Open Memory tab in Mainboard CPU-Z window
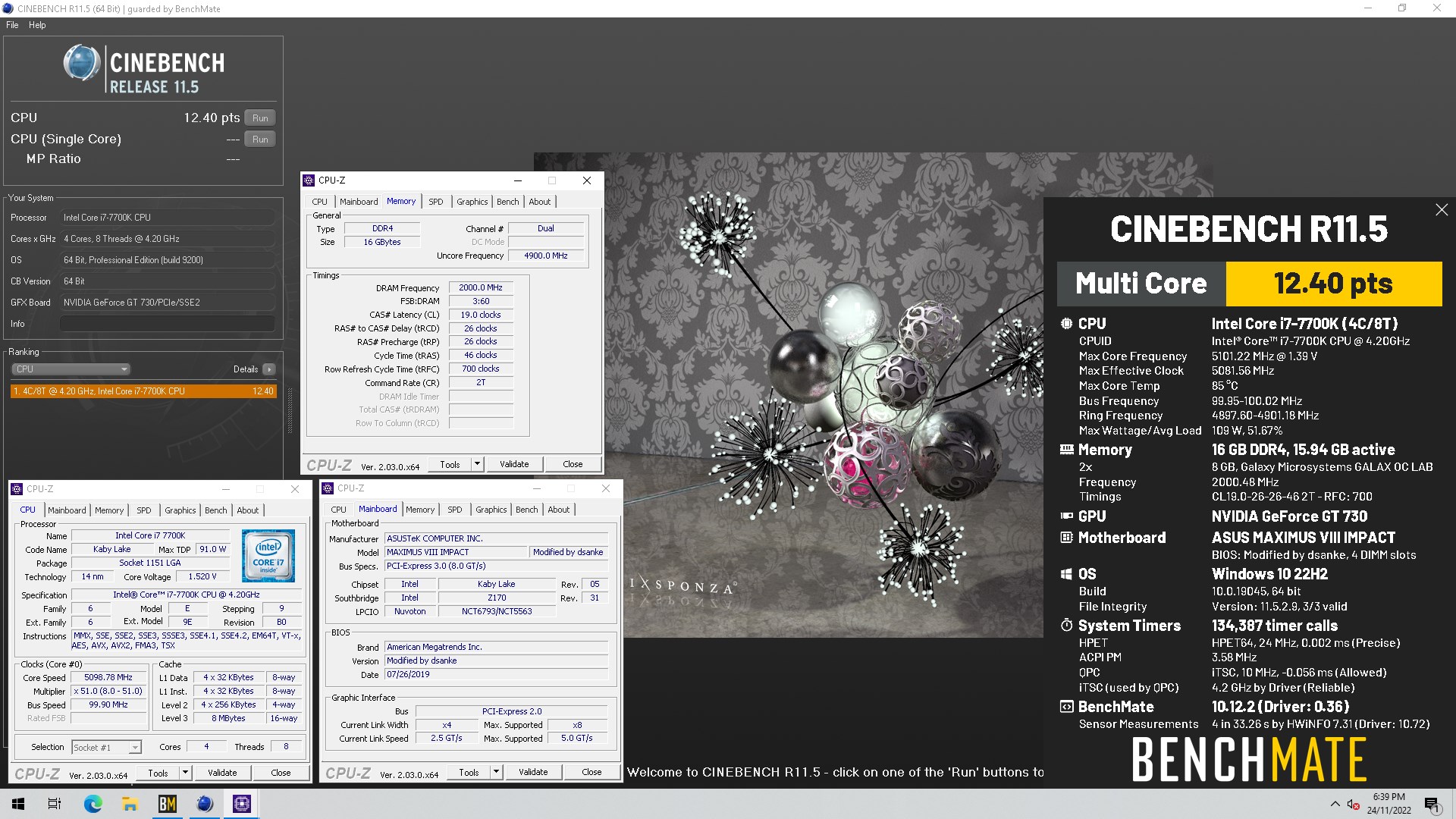Screen dimensions: 1456x819 (420, 510)
